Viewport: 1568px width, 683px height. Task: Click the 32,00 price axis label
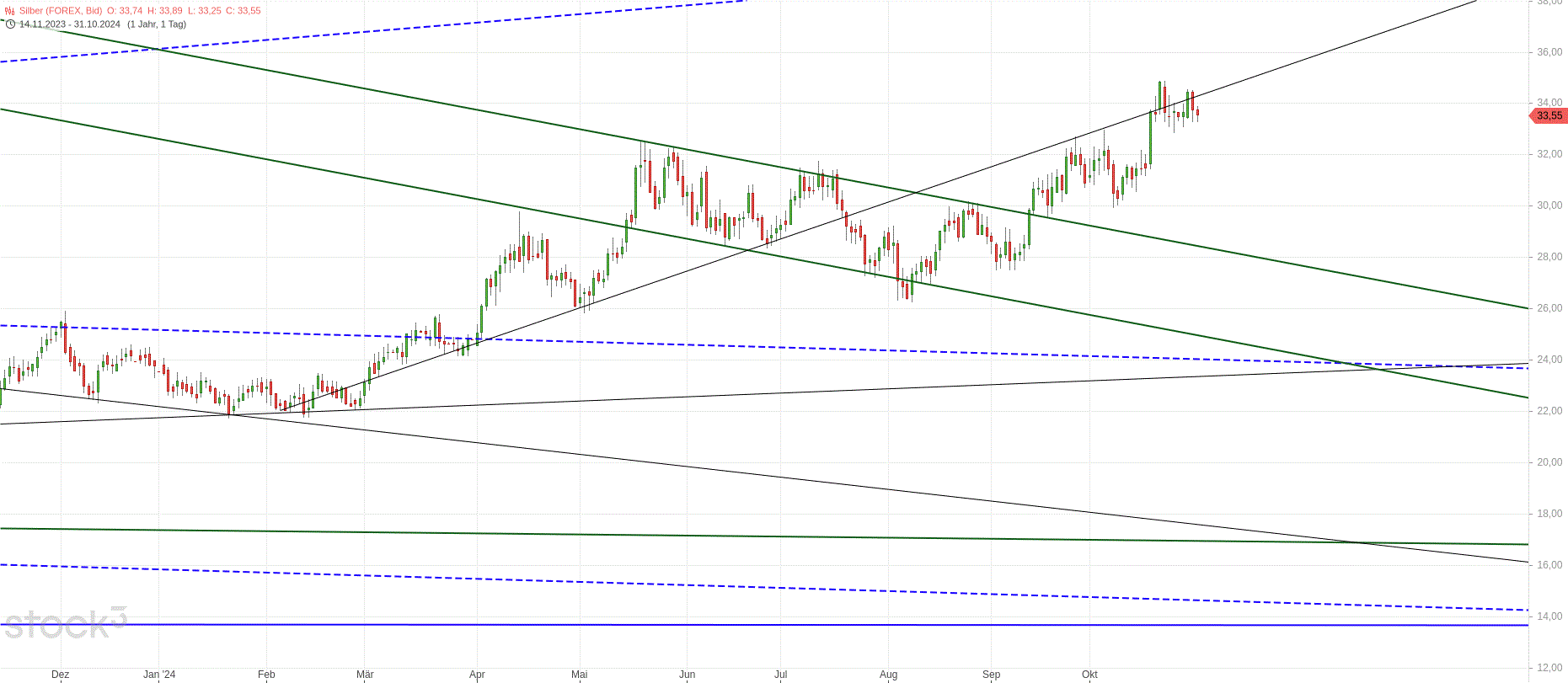click(x=1549, y=154)
